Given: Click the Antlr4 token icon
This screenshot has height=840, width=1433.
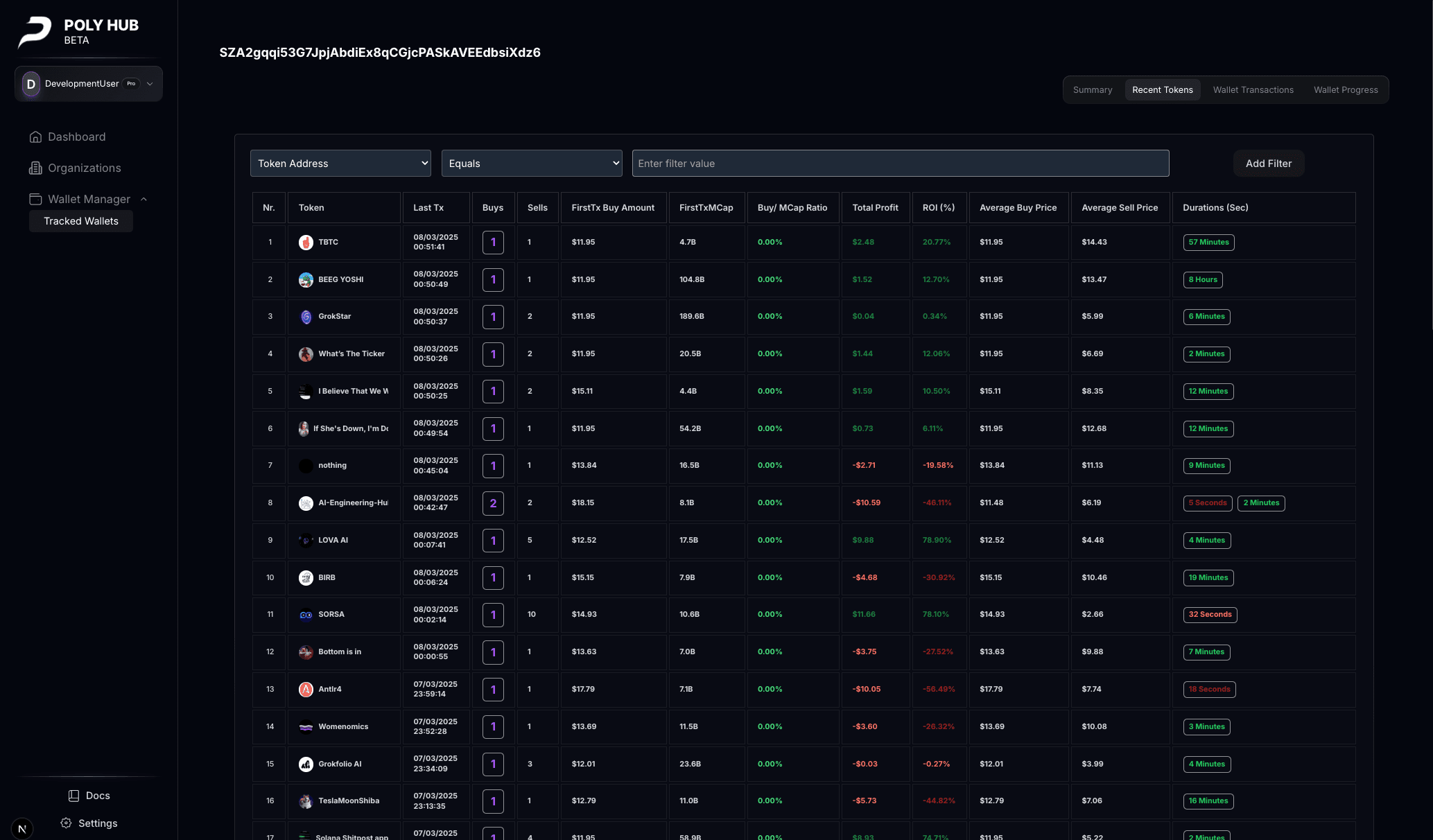Looking at the screenshot, I should coord(306,689).
